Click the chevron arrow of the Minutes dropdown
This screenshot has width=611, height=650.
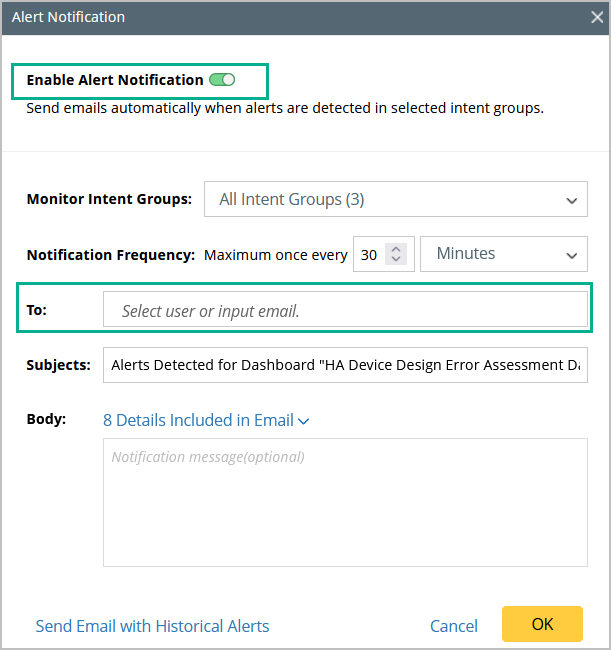tap(571, 255)
